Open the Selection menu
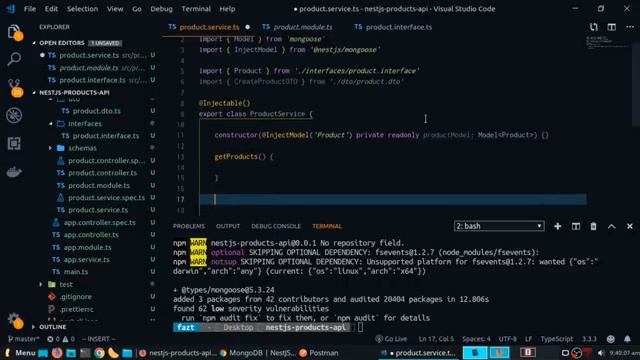 82,9
